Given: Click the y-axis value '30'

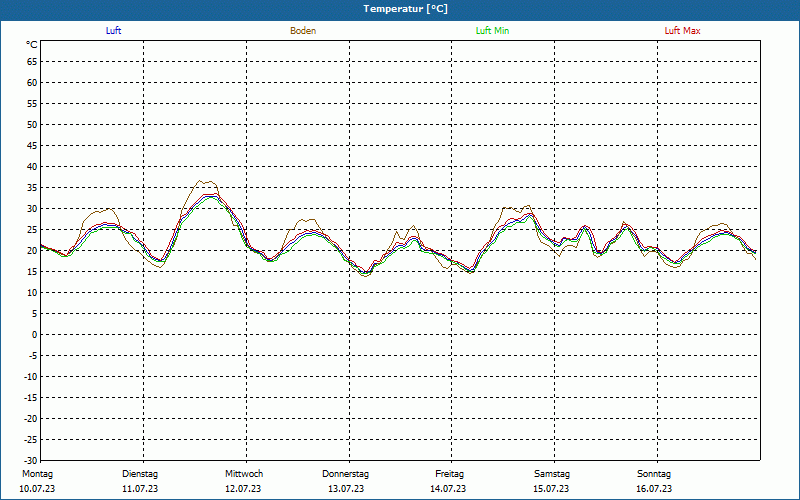Looking at the screenshot, I should click(x=32, y=208).
